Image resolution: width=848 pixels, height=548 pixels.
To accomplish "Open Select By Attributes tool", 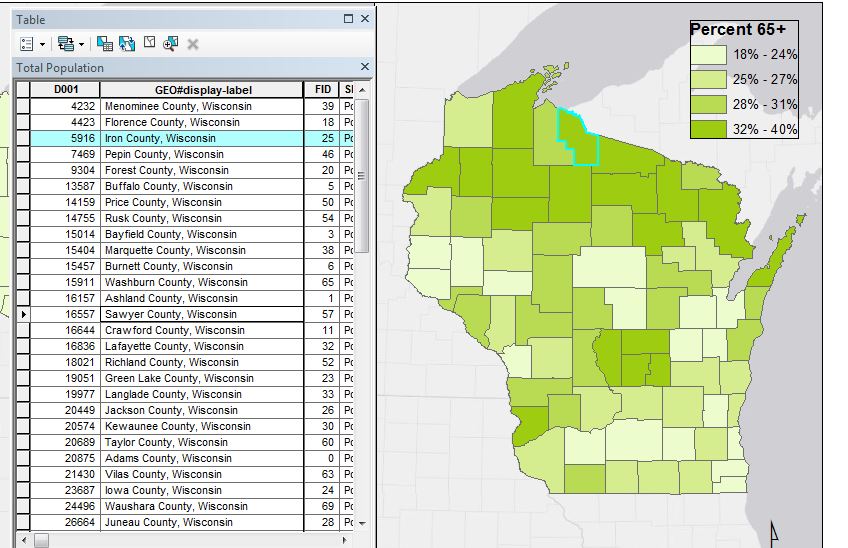I will (x=104, y=44).
